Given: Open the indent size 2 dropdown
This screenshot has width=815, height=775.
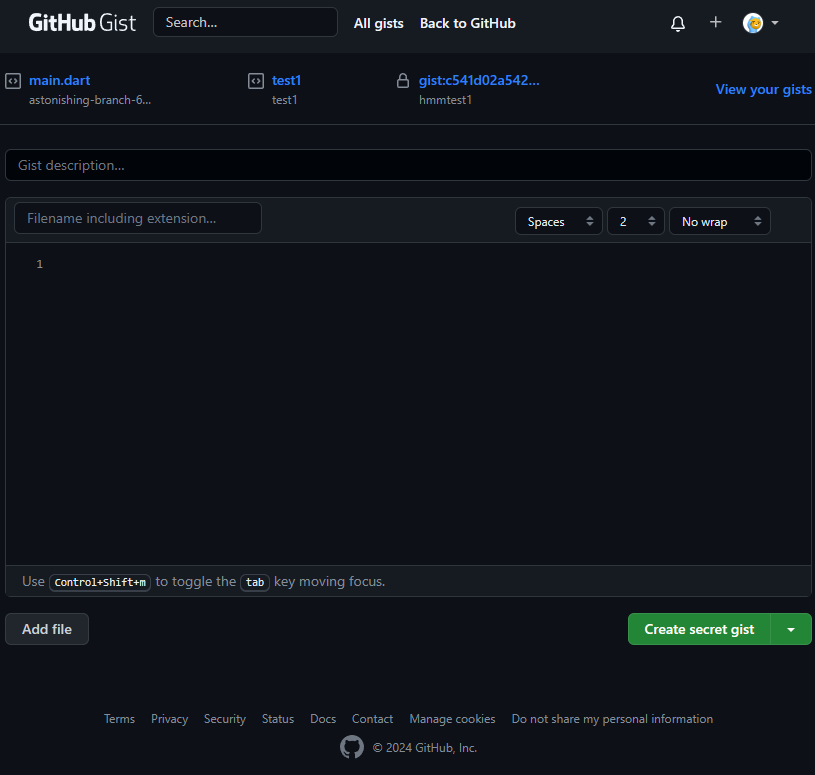Looking at the screenshot, I should 636,221.
